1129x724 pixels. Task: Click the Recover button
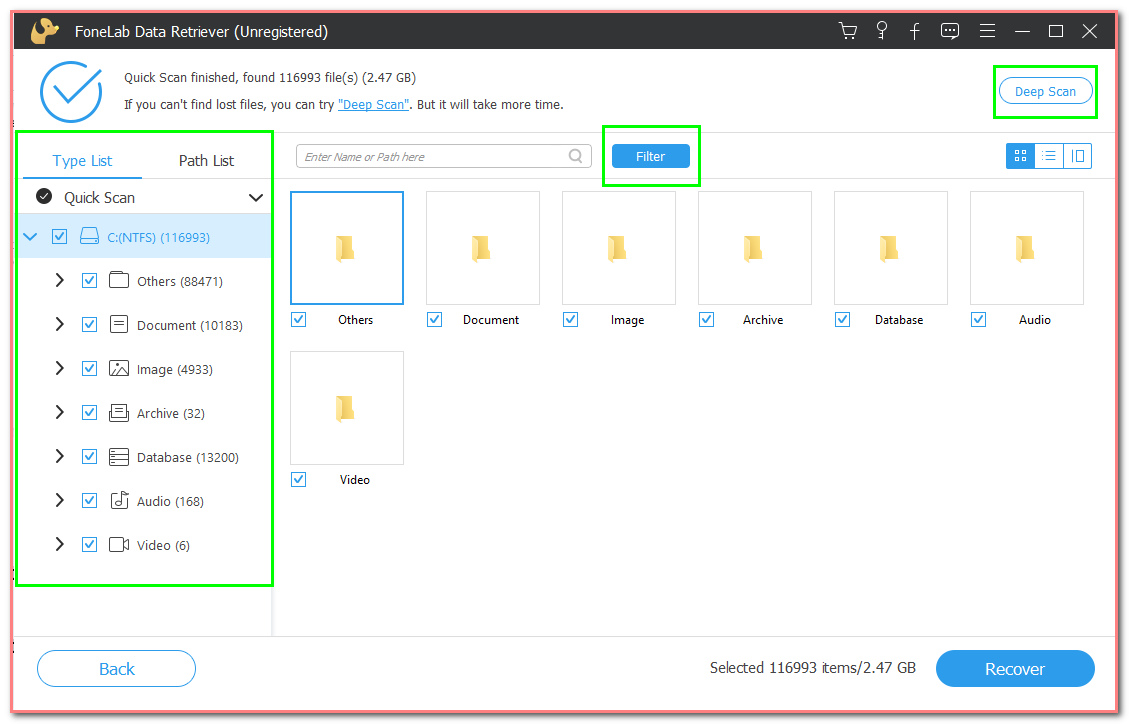[x=1015, y=669]
